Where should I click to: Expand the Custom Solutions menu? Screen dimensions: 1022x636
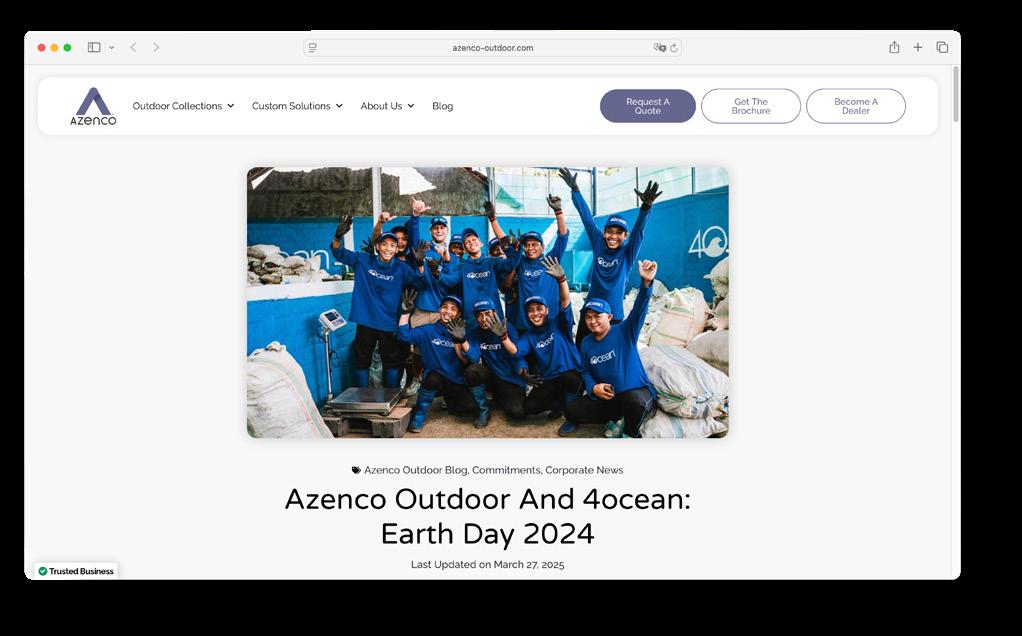pos(297,106)
